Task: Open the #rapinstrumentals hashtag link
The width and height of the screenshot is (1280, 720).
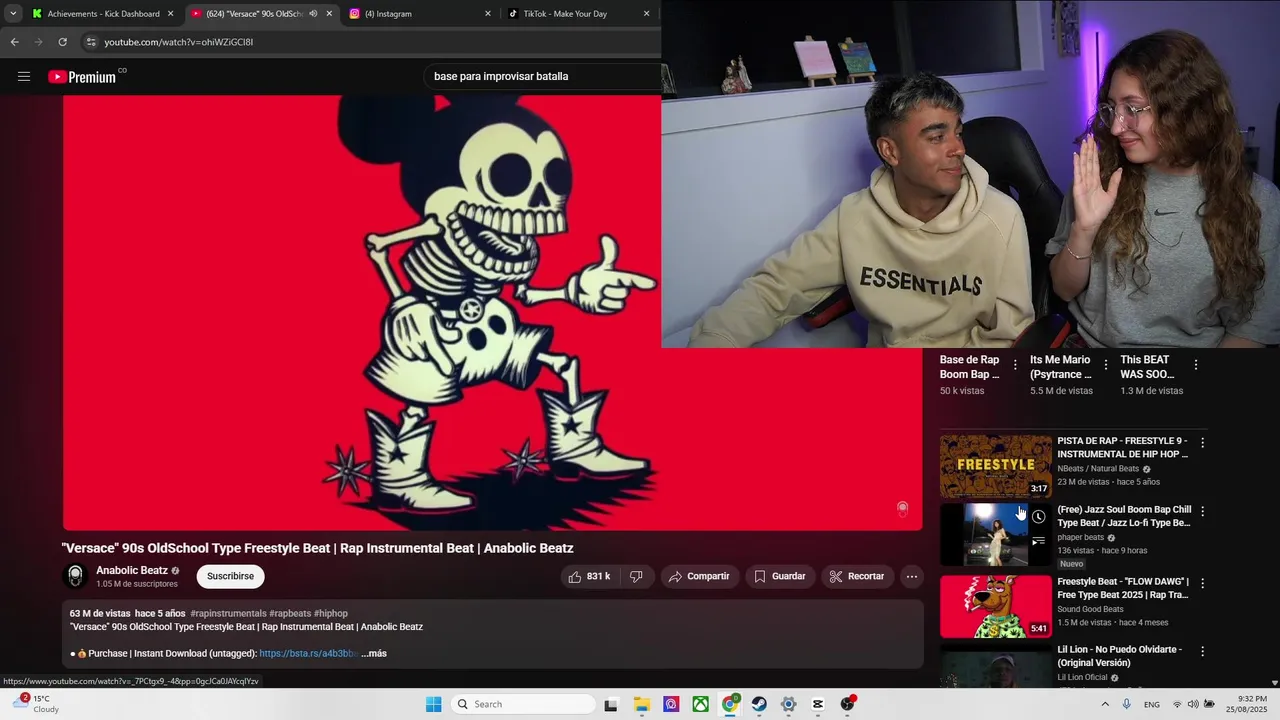Action: point(228,613)
